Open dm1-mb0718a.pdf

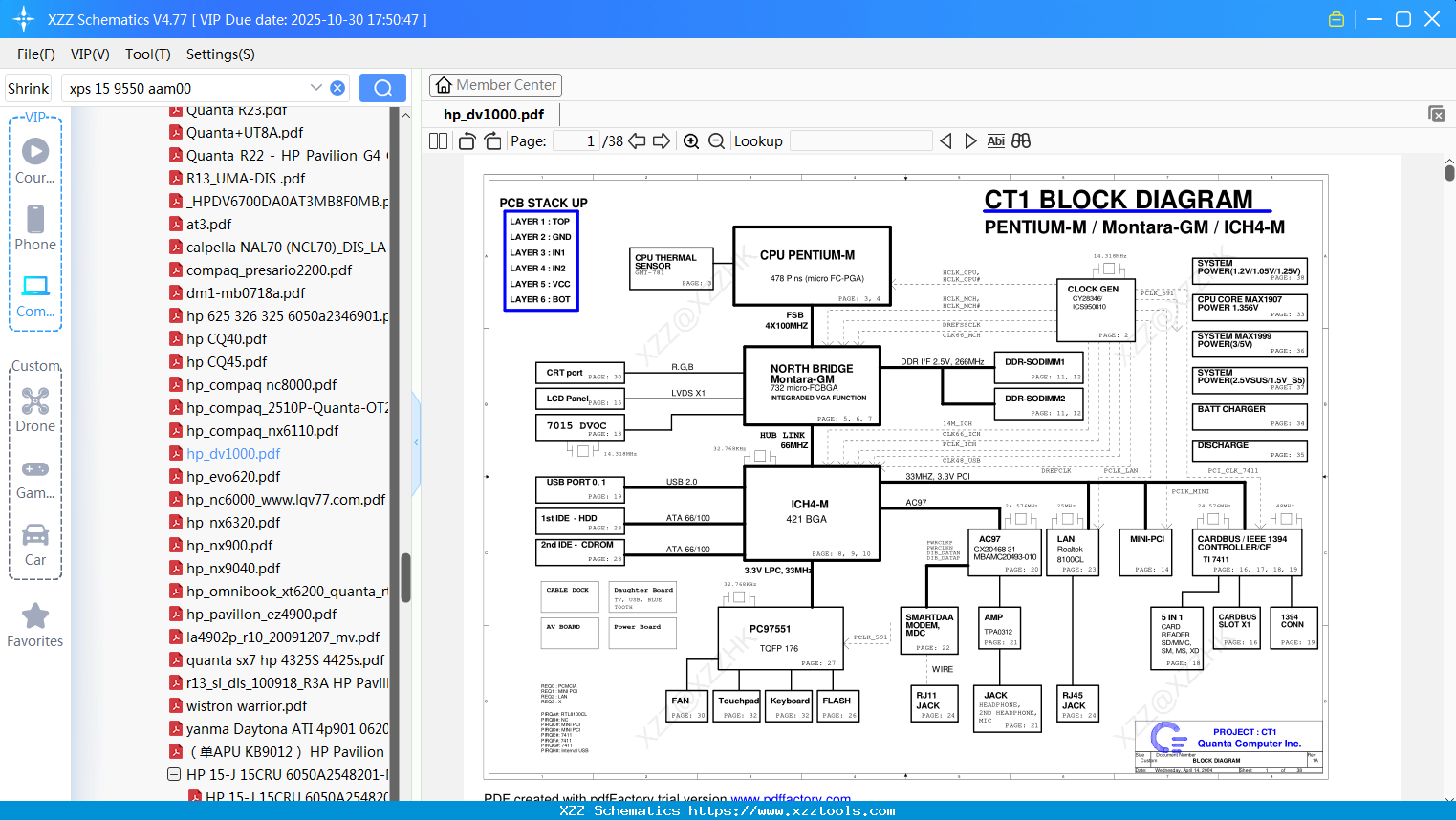click(x=246, y=293)
